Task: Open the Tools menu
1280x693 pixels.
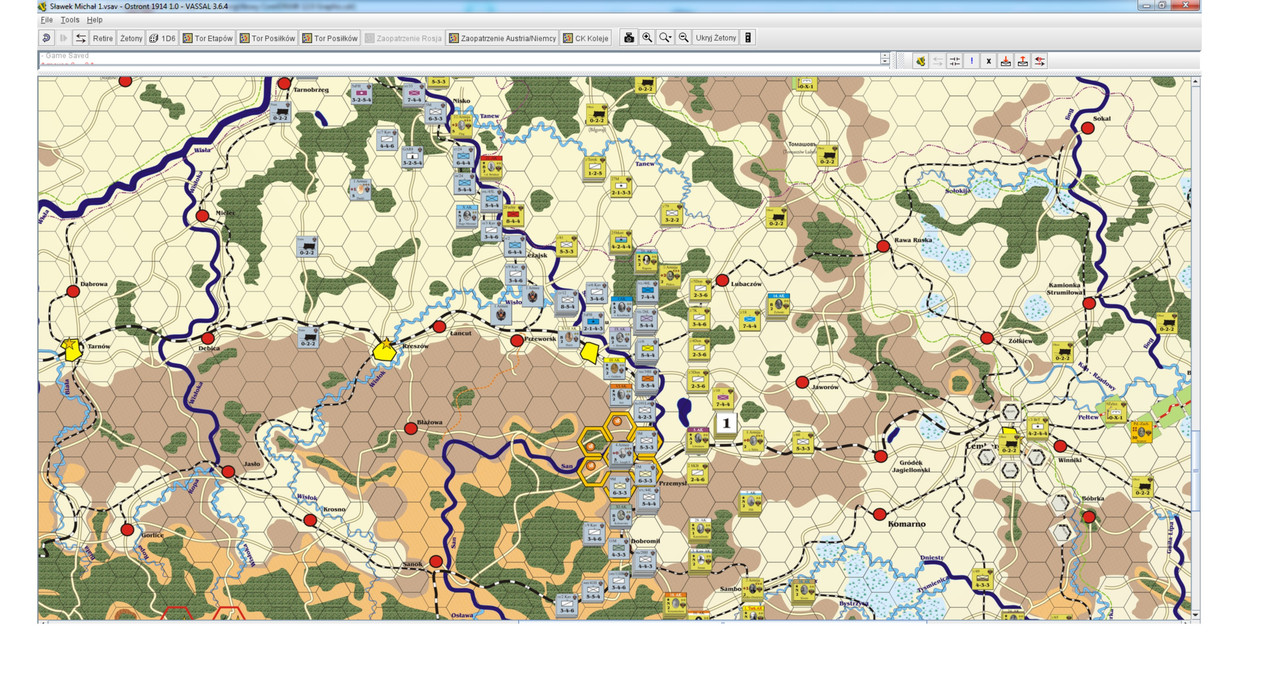Action: pos(69,20)
